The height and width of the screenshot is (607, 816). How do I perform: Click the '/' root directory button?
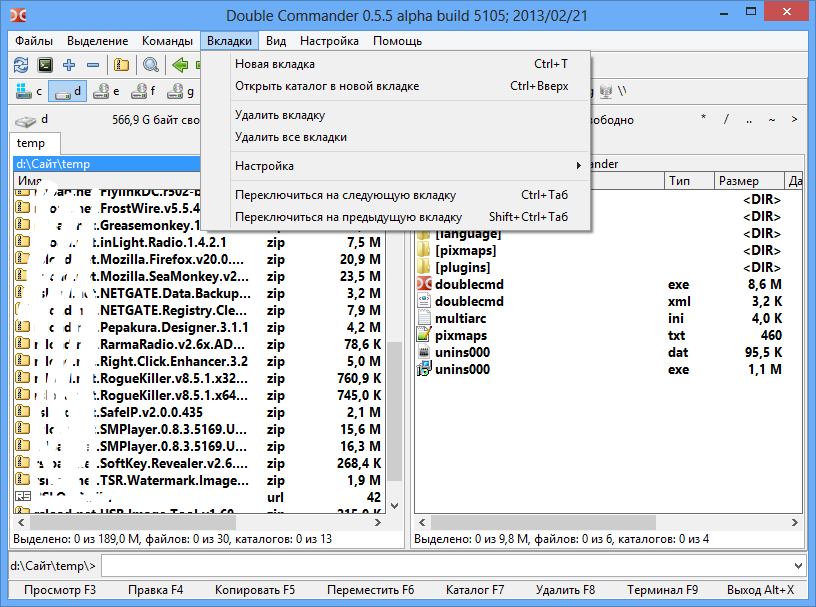pos(726,119)
